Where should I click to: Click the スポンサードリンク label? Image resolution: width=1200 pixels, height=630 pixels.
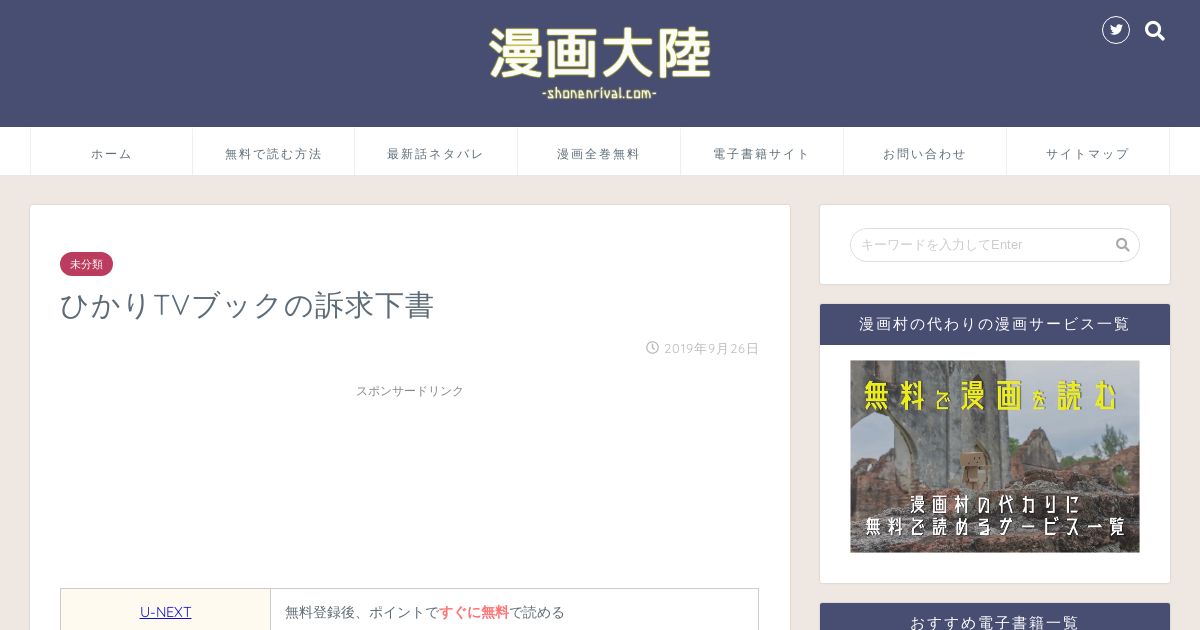click(410, 391)
